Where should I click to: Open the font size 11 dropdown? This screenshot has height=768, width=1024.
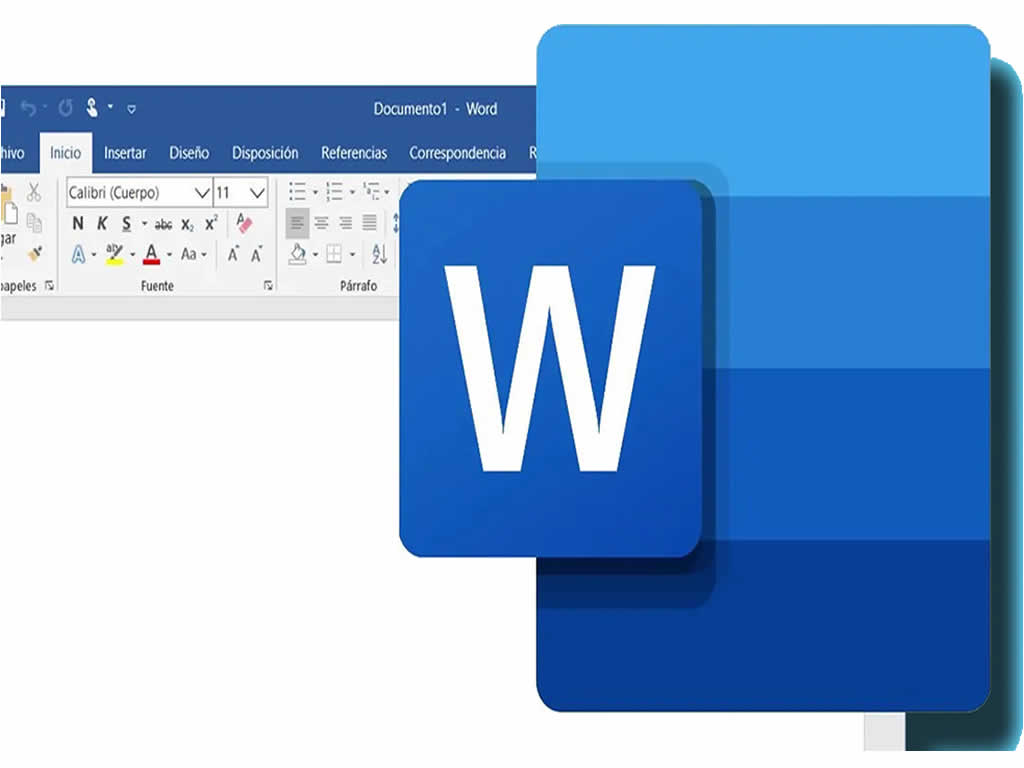[x=257, y=192]
